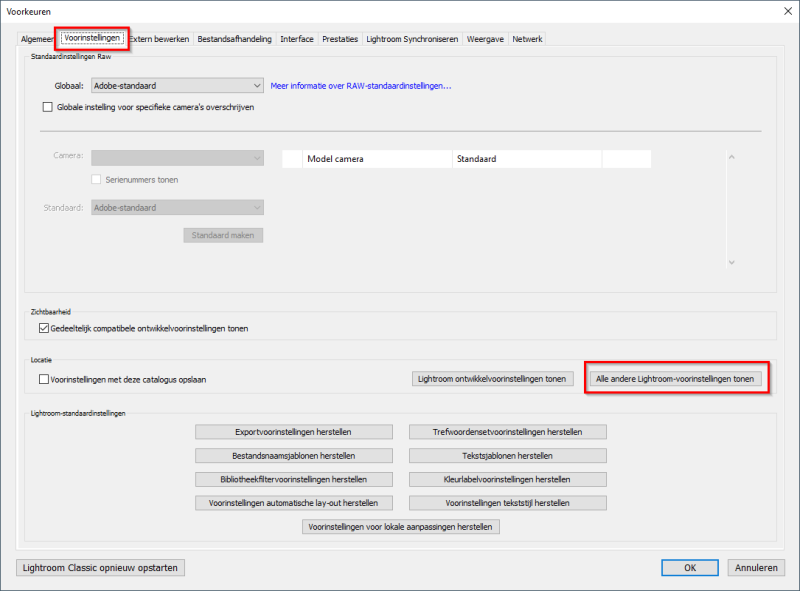Switch to the Algemeen tab
800x591 pixels.
(37, 39)
